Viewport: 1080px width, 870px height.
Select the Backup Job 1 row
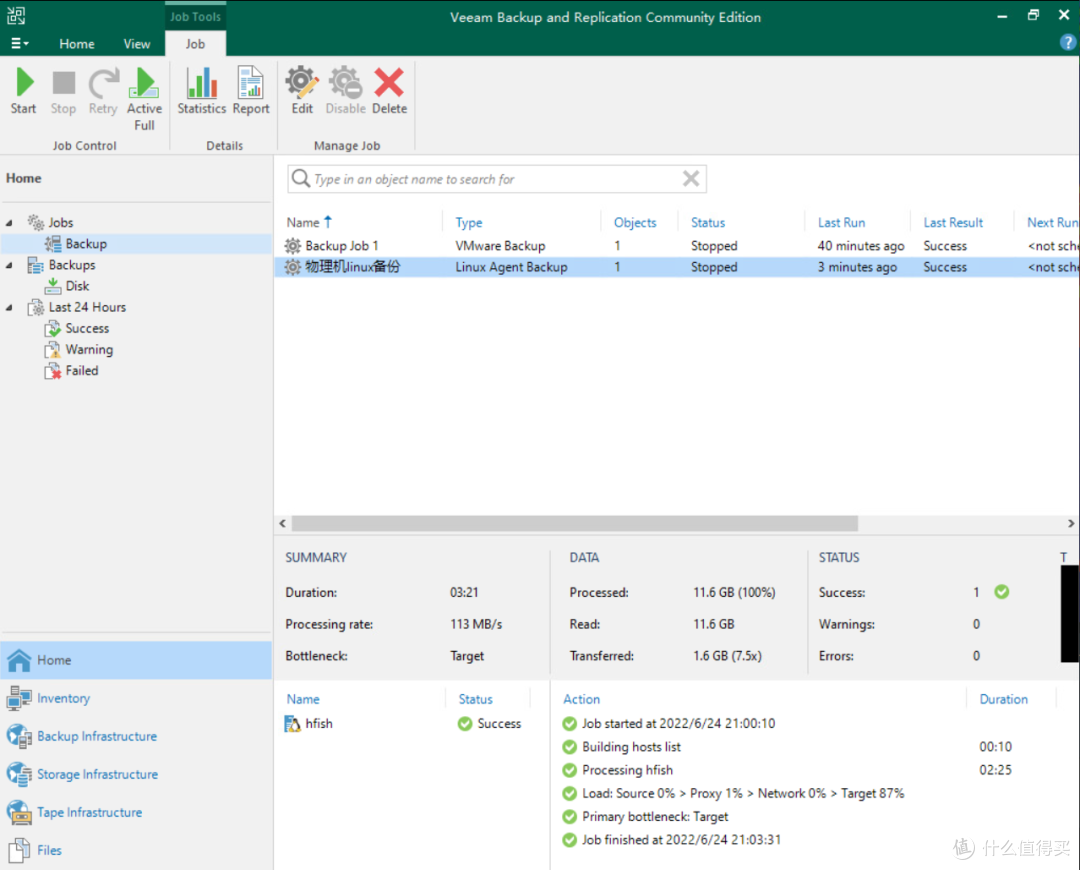(676, 246)
